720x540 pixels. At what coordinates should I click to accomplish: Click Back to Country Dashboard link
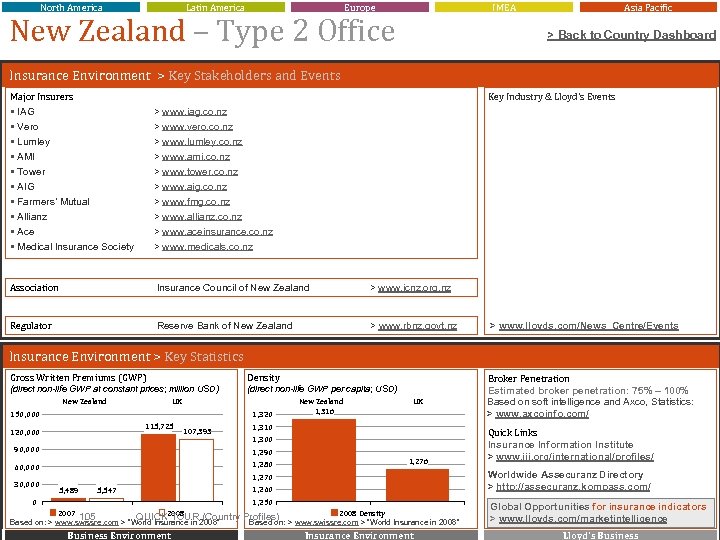pyautogui.click(x=631, y=35)
